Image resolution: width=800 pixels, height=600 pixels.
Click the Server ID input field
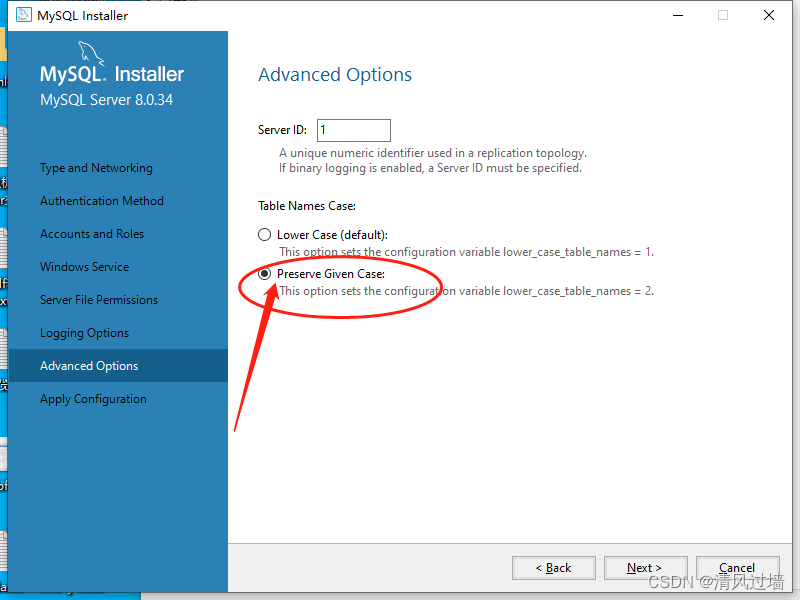[354, 130]
